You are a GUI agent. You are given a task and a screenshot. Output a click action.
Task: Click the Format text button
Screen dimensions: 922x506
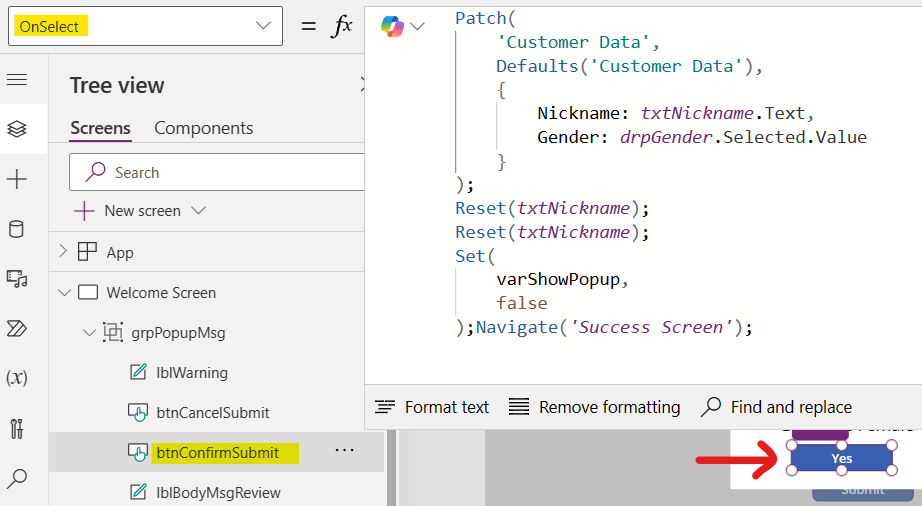pos(432,407)
